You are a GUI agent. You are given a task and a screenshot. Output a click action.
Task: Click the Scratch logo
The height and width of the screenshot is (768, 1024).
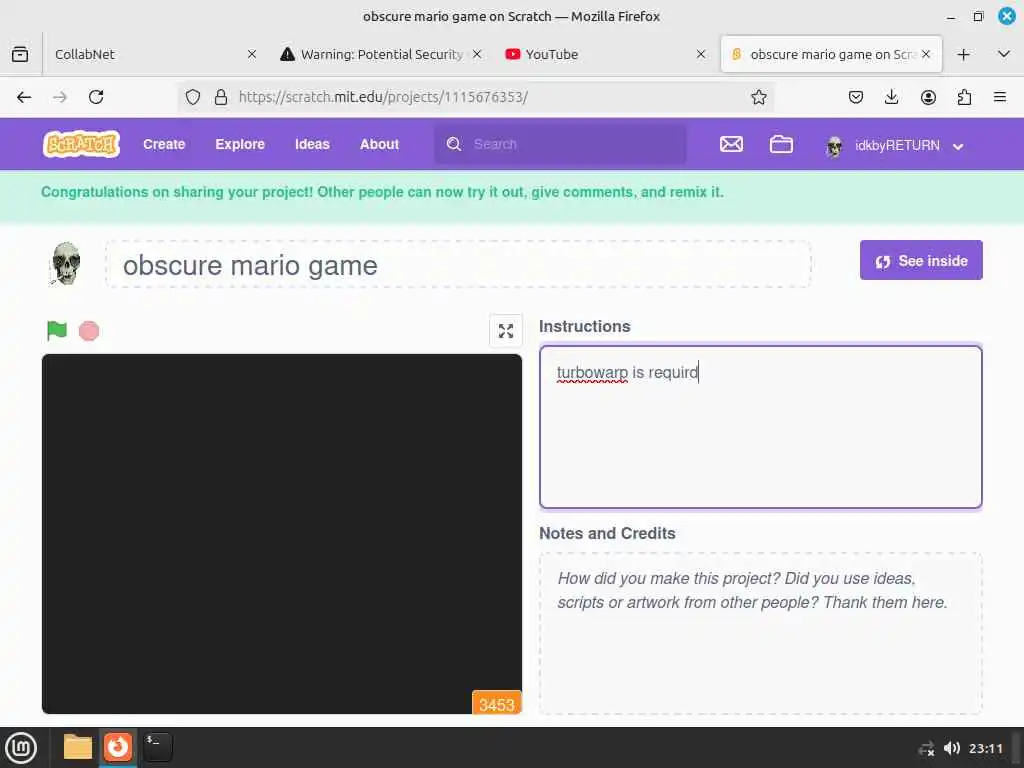(81, 144)
